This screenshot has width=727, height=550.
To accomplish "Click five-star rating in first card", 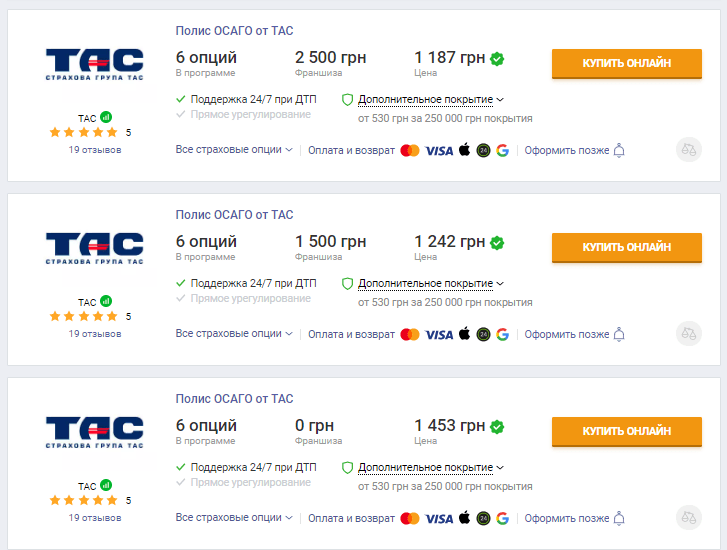I will pyautogui.click(x=83, y=133).
